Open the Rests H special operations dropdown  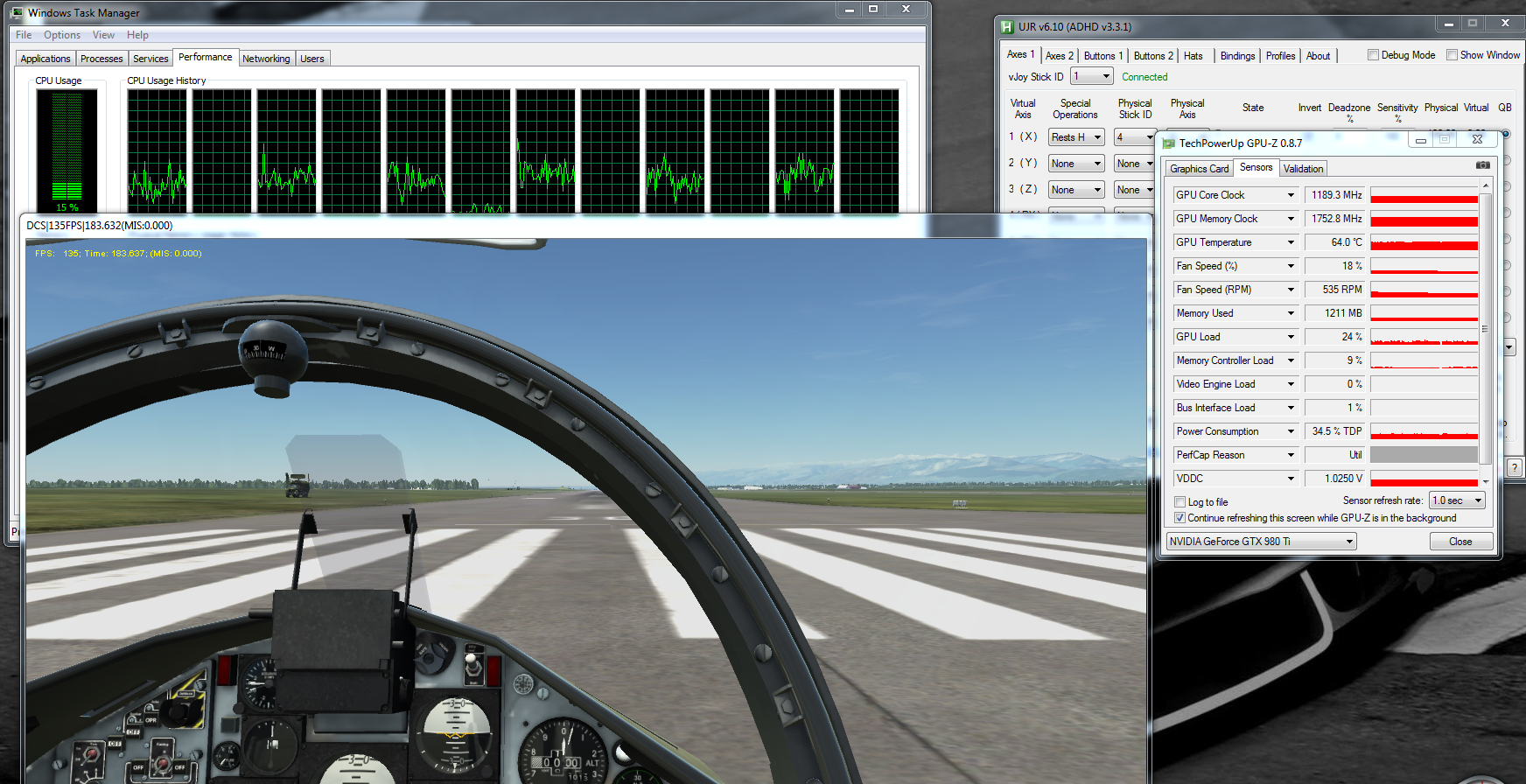pyautogui.click(x=1076, y=137)
